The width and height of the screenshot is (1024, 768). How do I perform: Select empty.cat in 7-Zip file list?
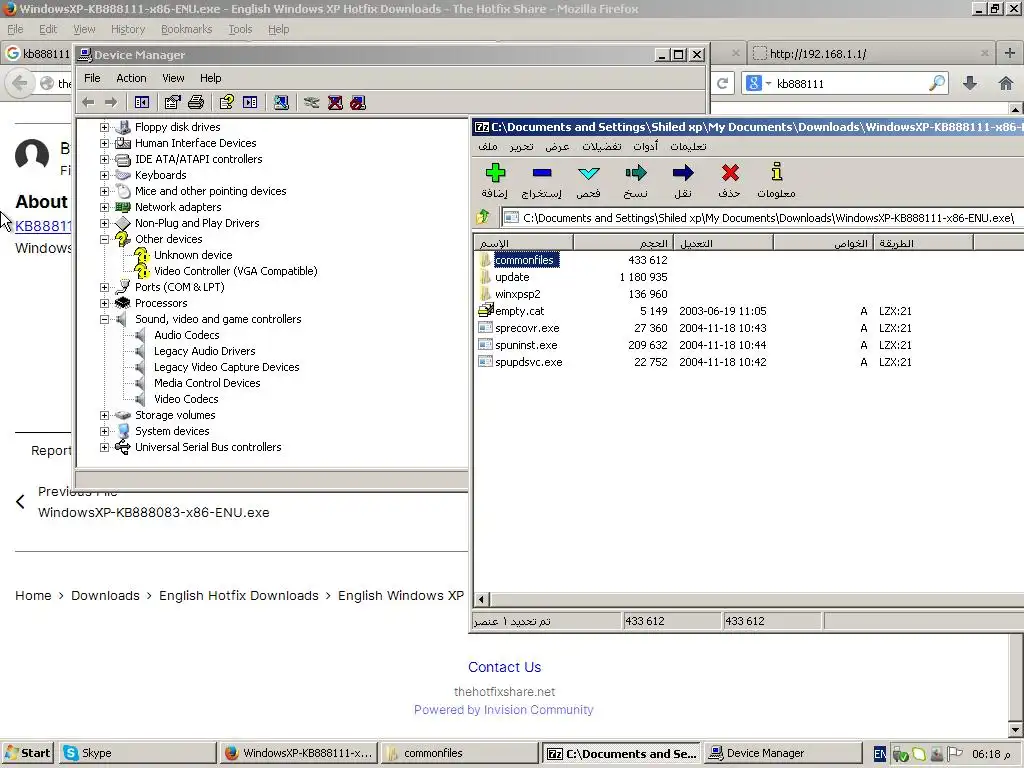click(x=519, y=311)
